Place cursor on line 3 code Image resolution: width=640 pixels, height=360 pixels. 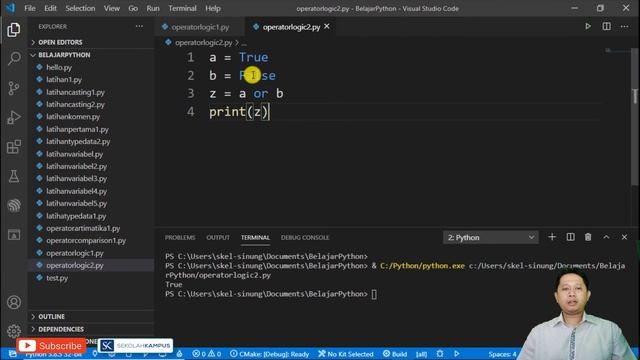pos(246,93)
